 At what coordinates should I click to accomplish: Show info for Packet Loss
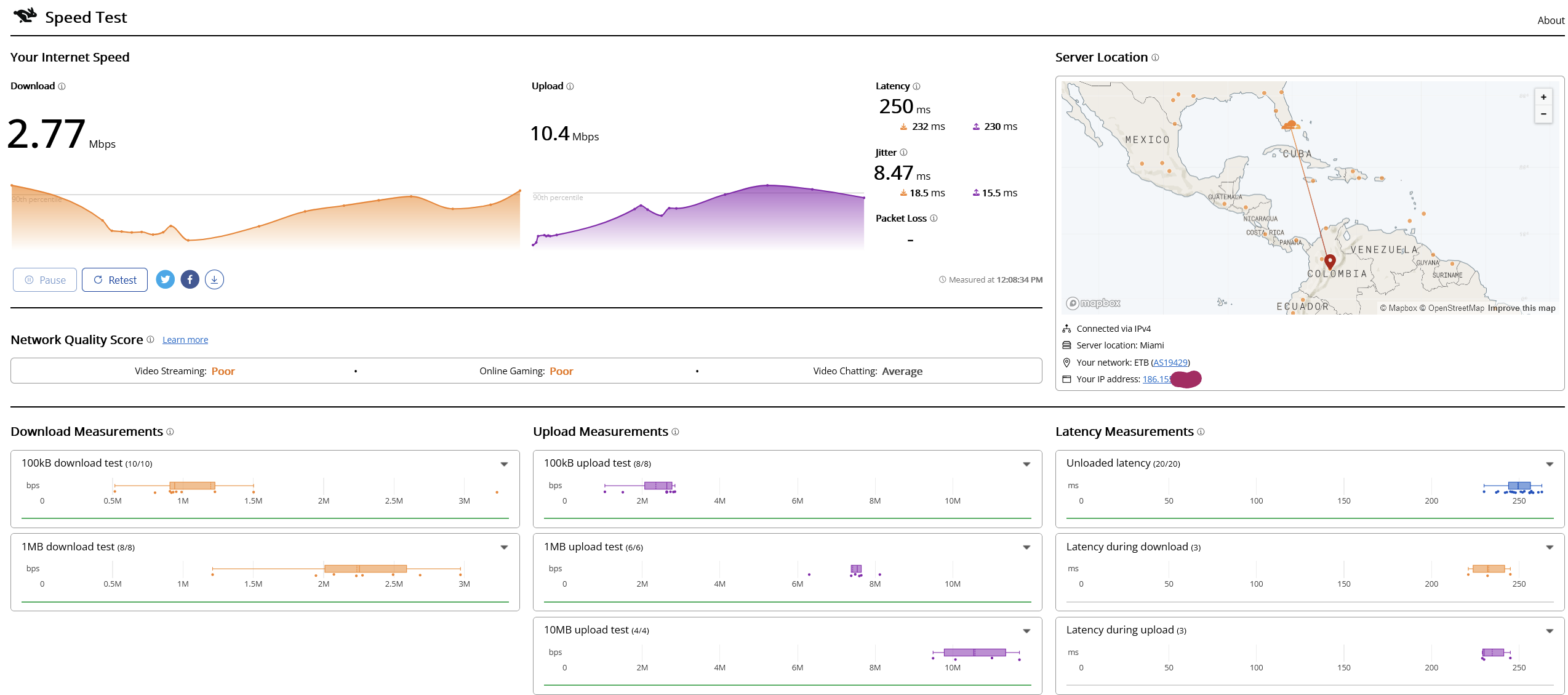click(x=934, y=218)
